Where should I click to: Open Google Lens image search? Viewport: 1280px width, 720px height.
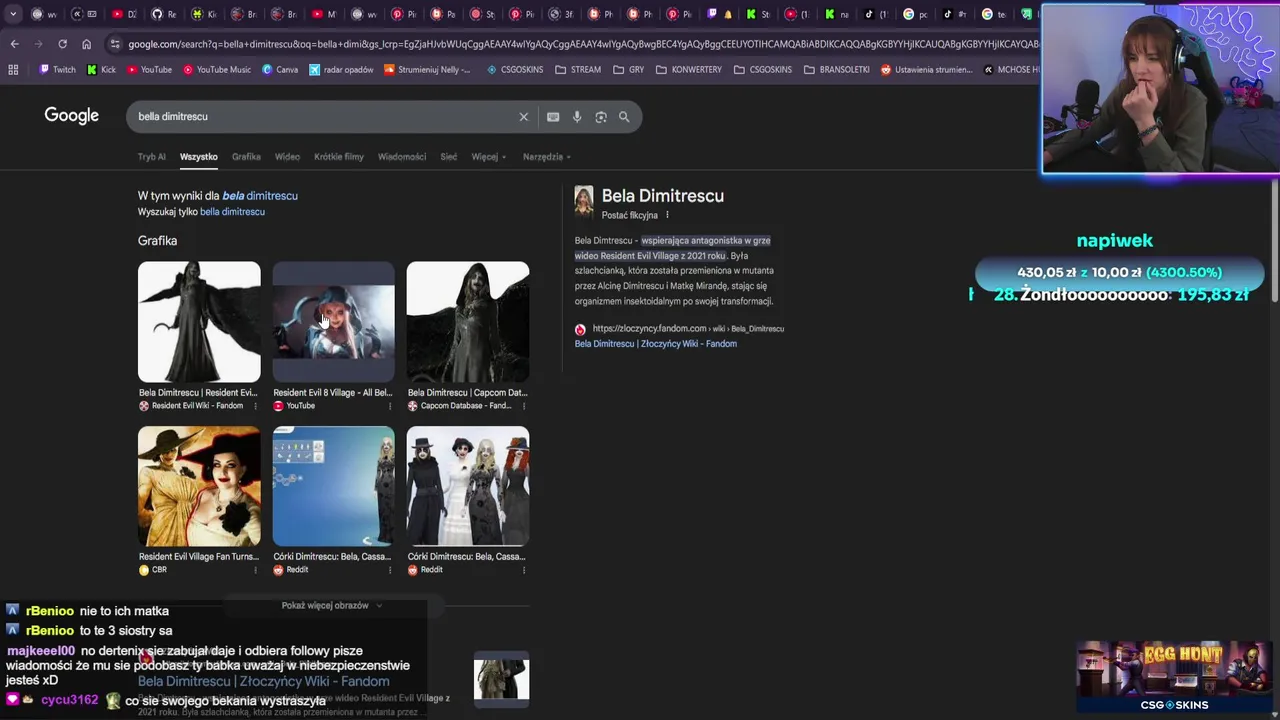[x=601, y=117]
